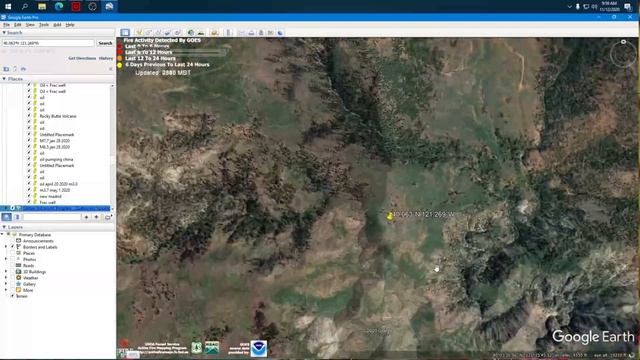Open Windows Start menu
The width and height of the screenshot is (640, 360).
pyautogui.click(x=8, y=6)
